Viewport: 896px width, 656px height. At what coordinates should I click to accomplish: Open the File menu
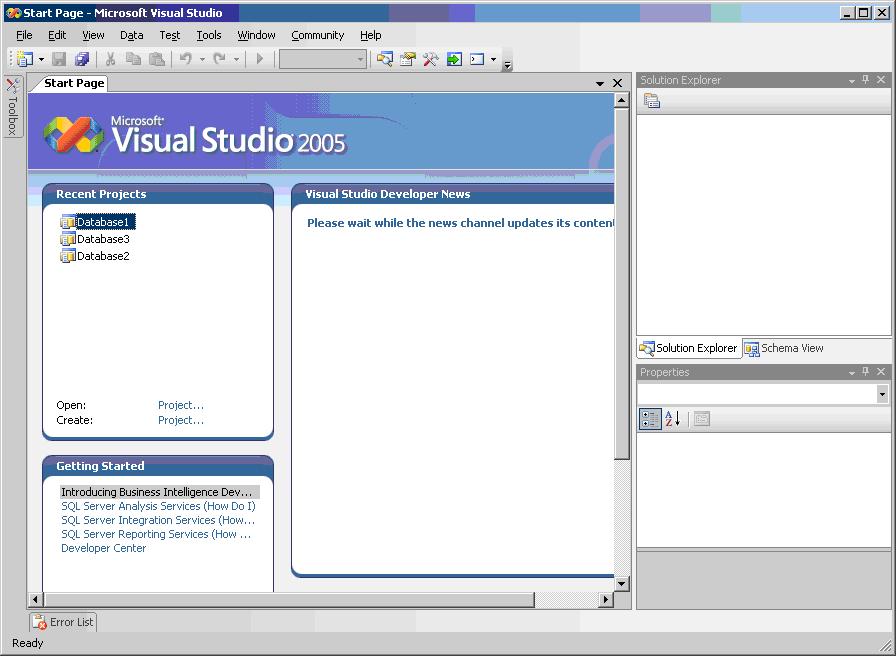pyautogui.click(x=24, y=35)
